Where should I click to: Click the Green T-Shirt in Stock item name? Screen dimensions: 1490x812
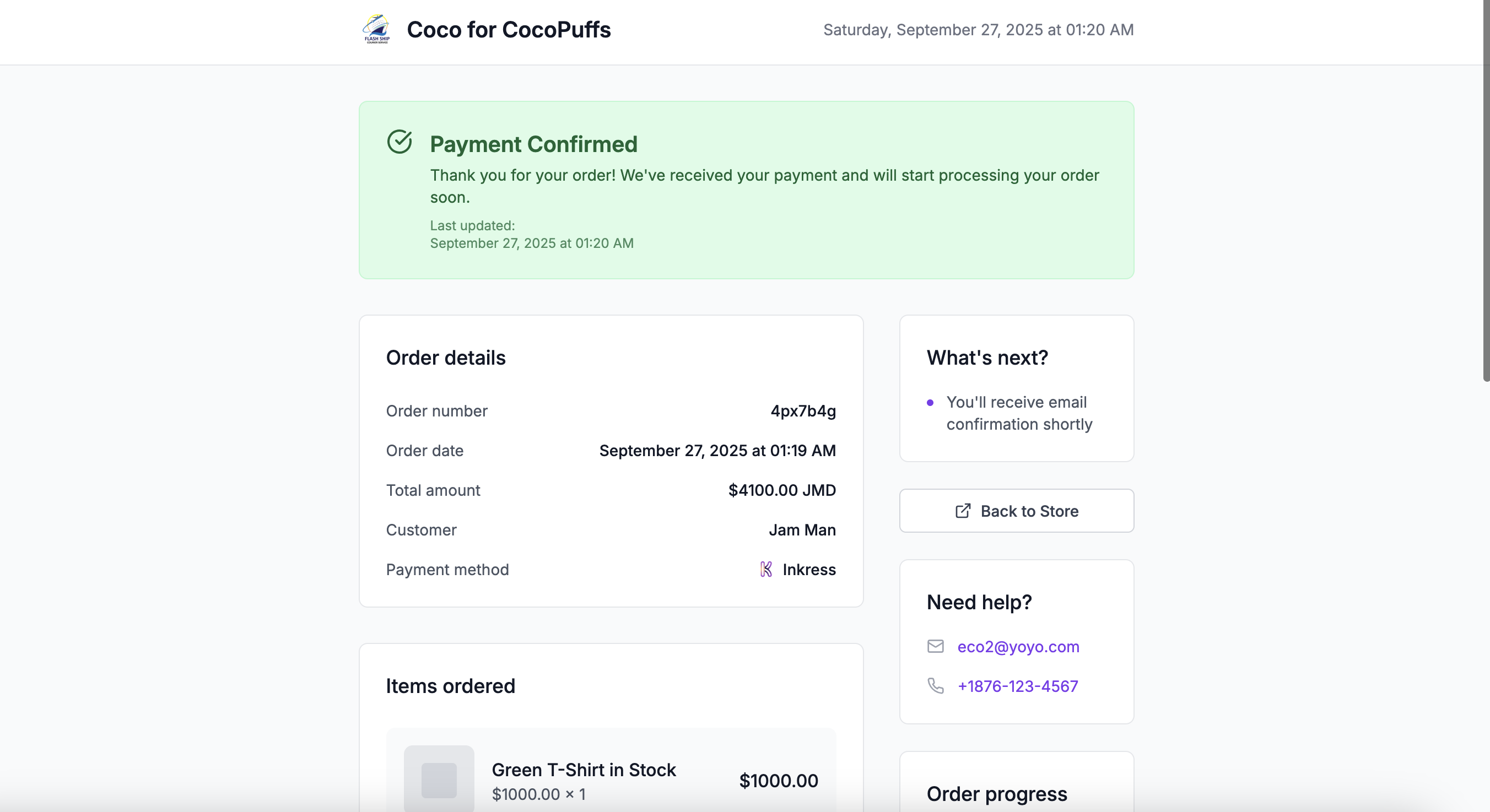(584, 770)
